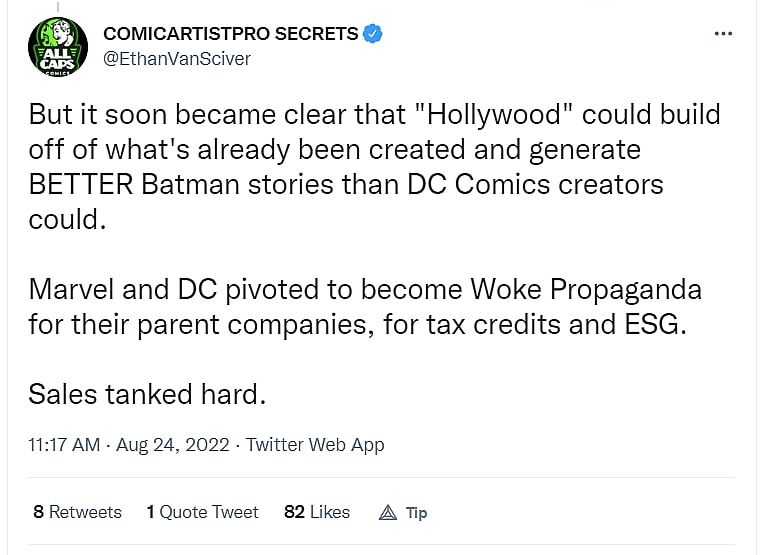Open the three-dot more options menu

point(723,33)
